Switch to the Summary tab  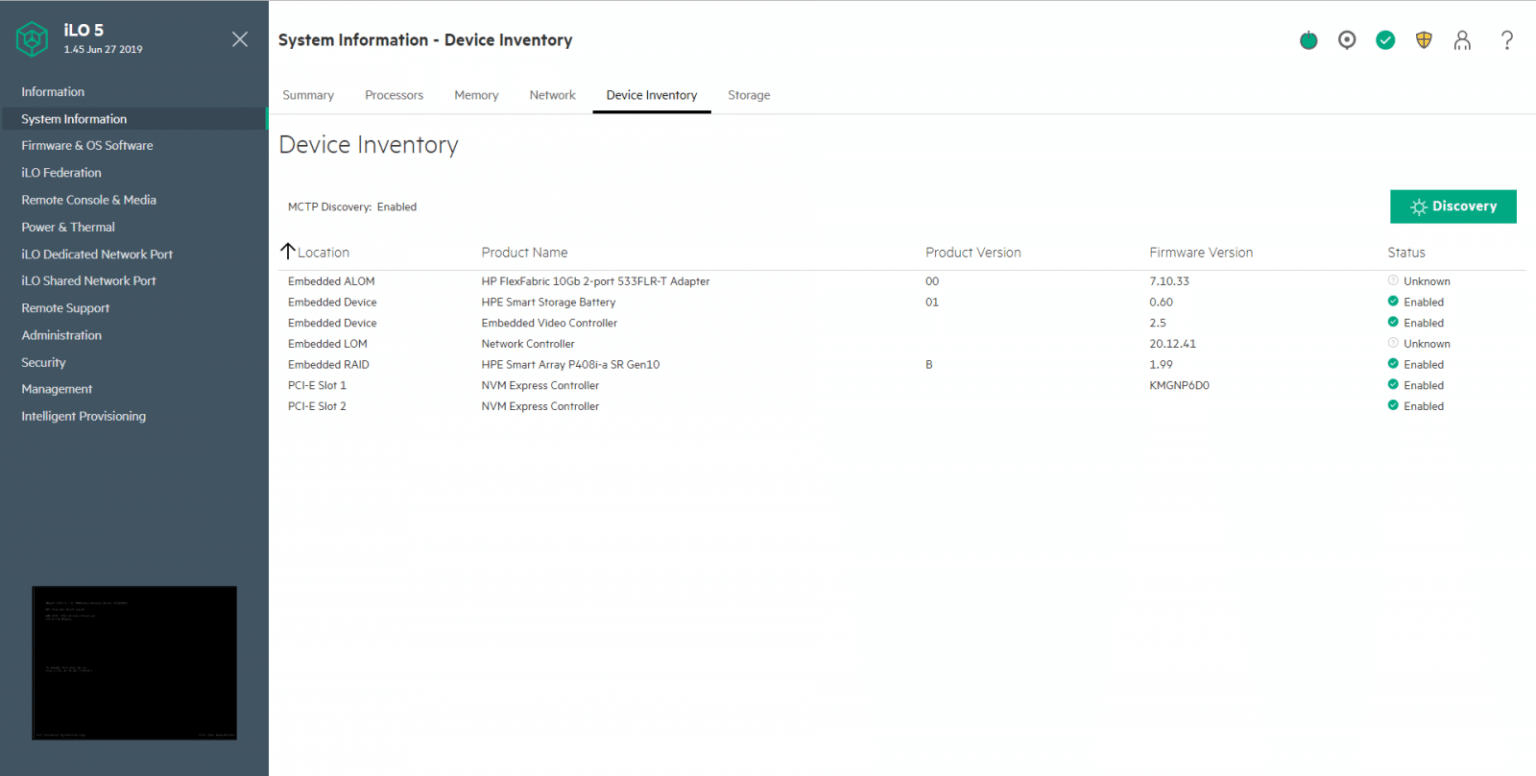point(308,95)
